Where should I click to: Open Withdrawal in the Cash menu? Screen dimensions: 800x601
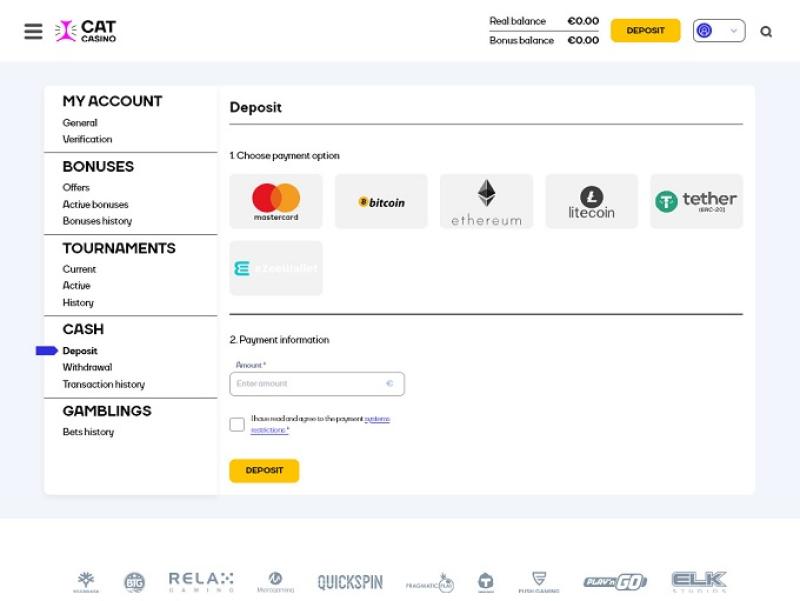[87, 367]
